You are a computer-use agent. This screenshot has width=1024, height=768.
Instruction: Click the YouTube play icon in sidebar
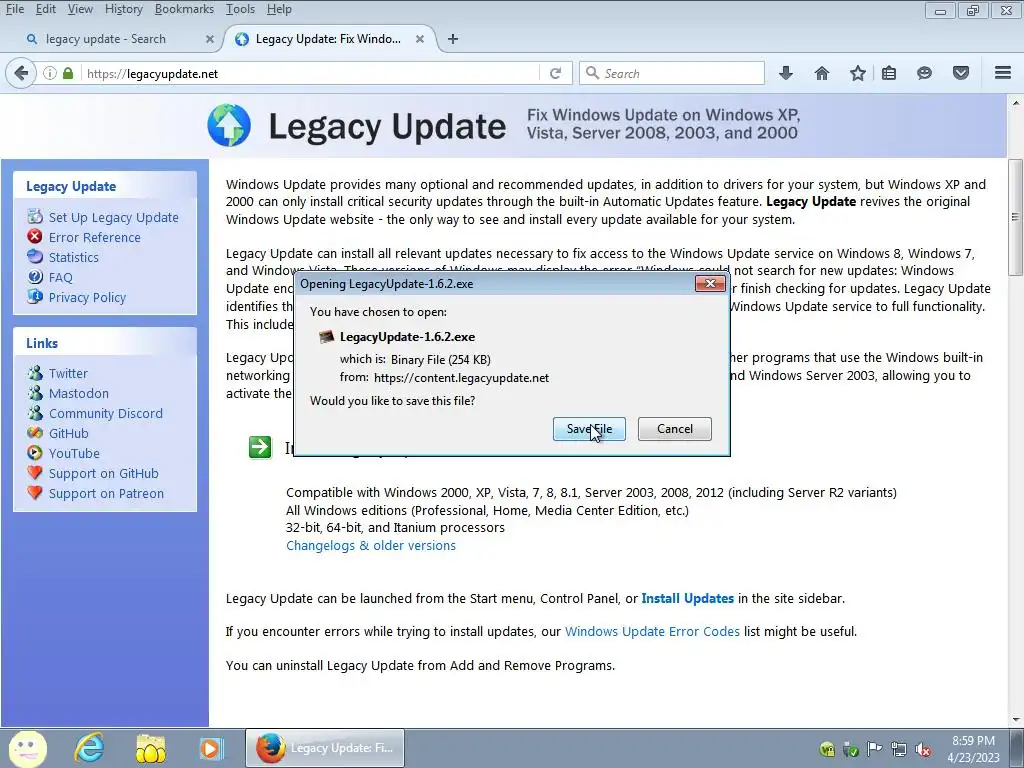click(x=35, y=453)
